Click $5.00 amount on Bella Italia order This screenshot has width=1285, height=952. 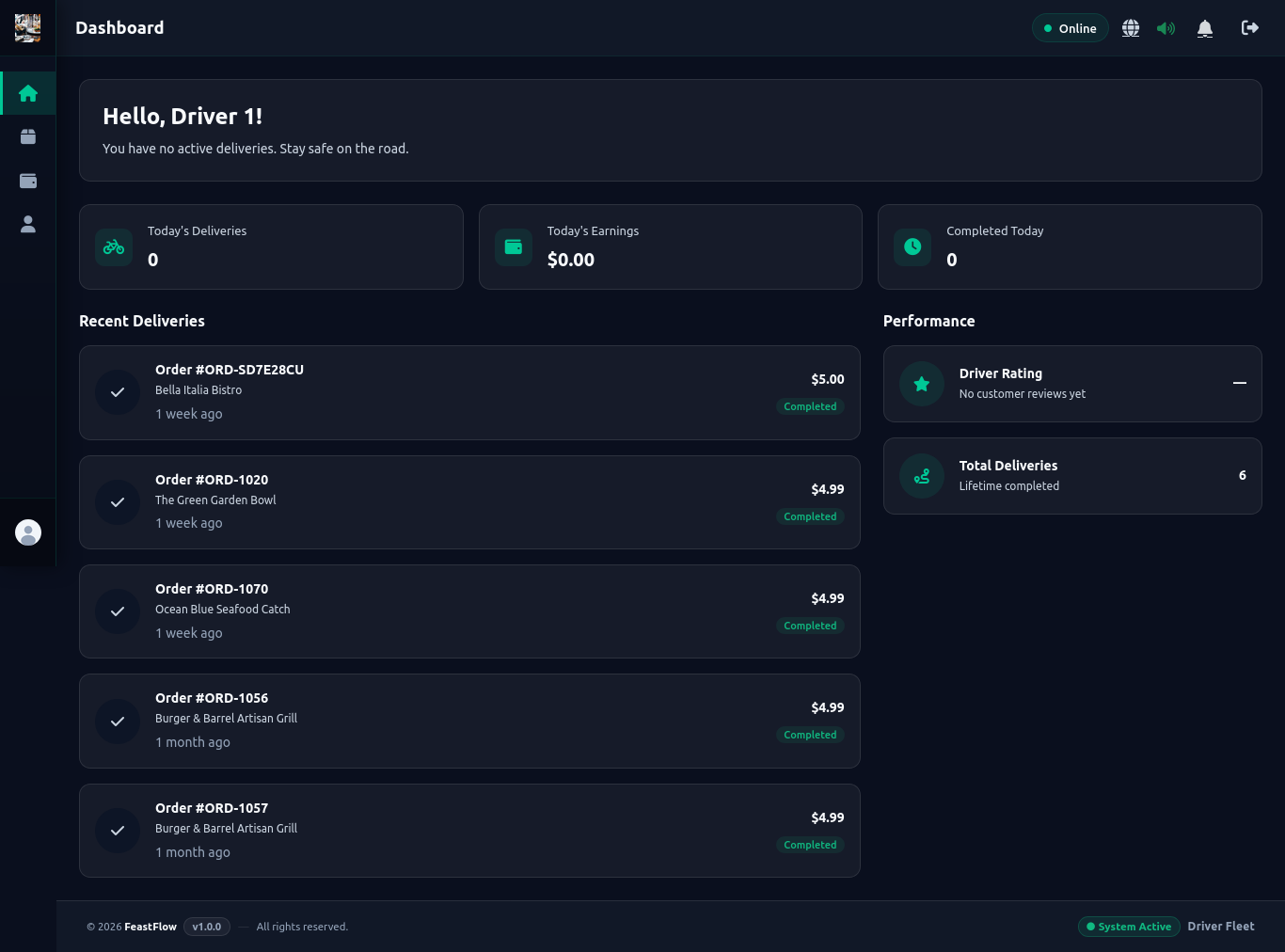[x=828, y=379]
